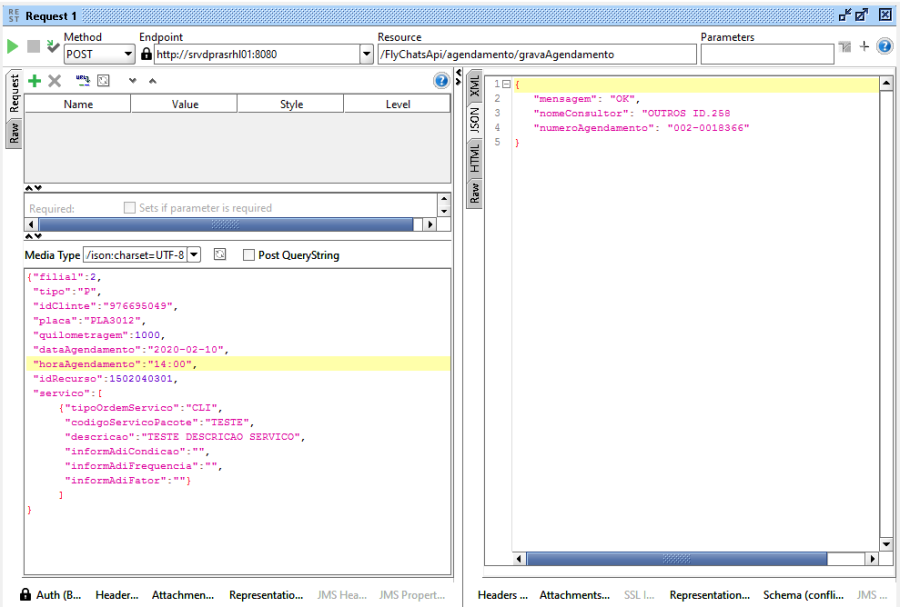Image resolution: width=900 pixels, height=607 pixels.
Task: Click the green plus add parameter icon
Action: (34, 81)
